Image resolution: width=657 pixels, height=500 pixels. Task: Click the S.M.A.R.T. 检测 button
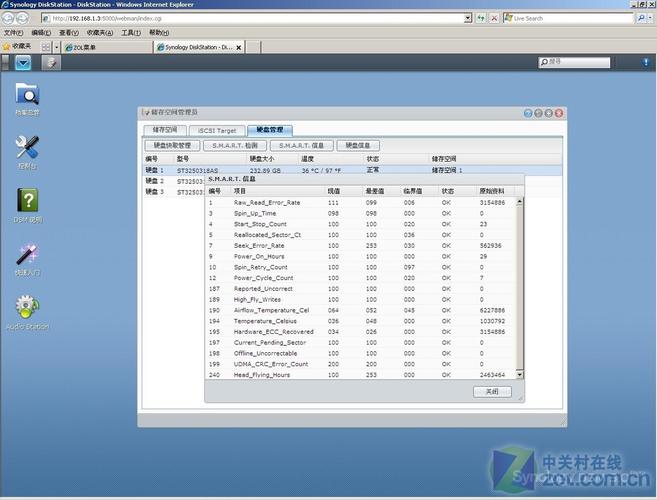(235, 145)
